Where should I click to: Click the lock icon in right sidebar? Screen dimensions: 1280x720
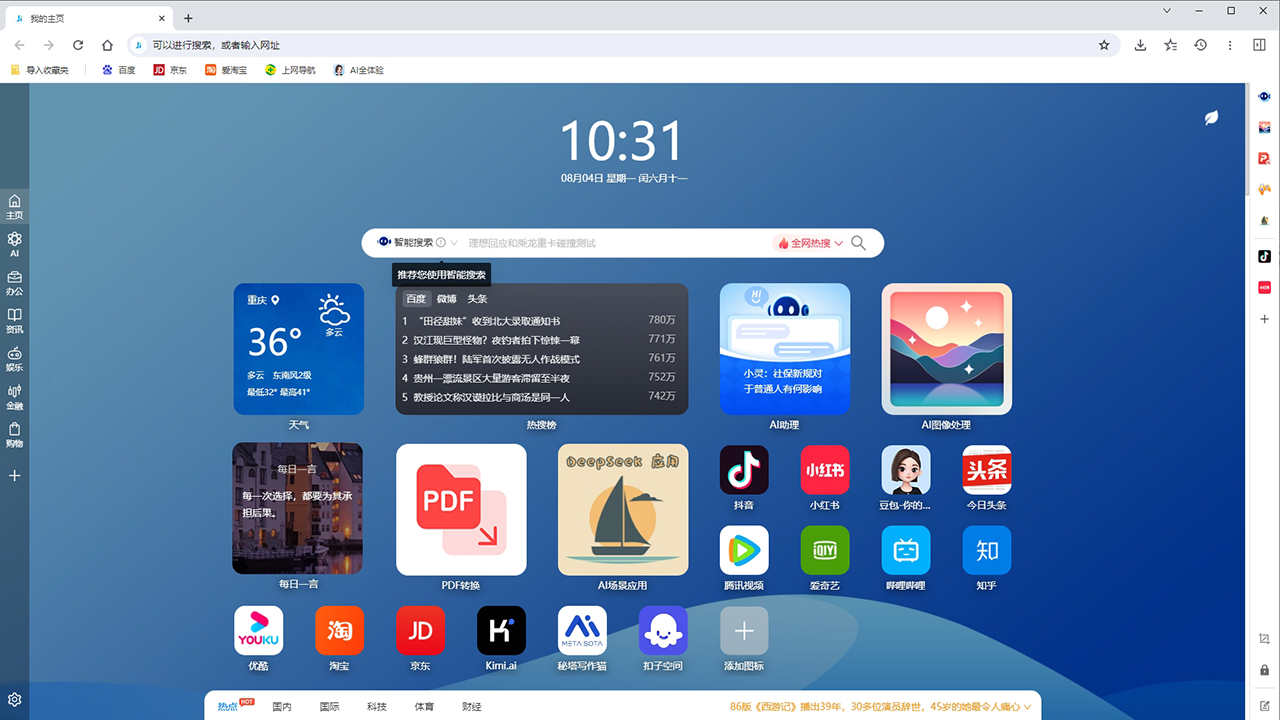coord(1264,670)
